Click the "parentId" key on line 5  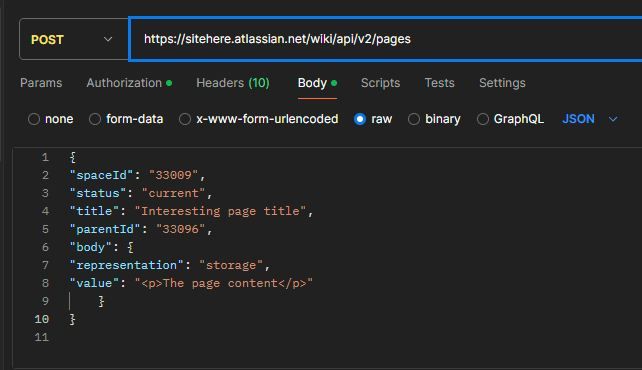click(105, 229)
